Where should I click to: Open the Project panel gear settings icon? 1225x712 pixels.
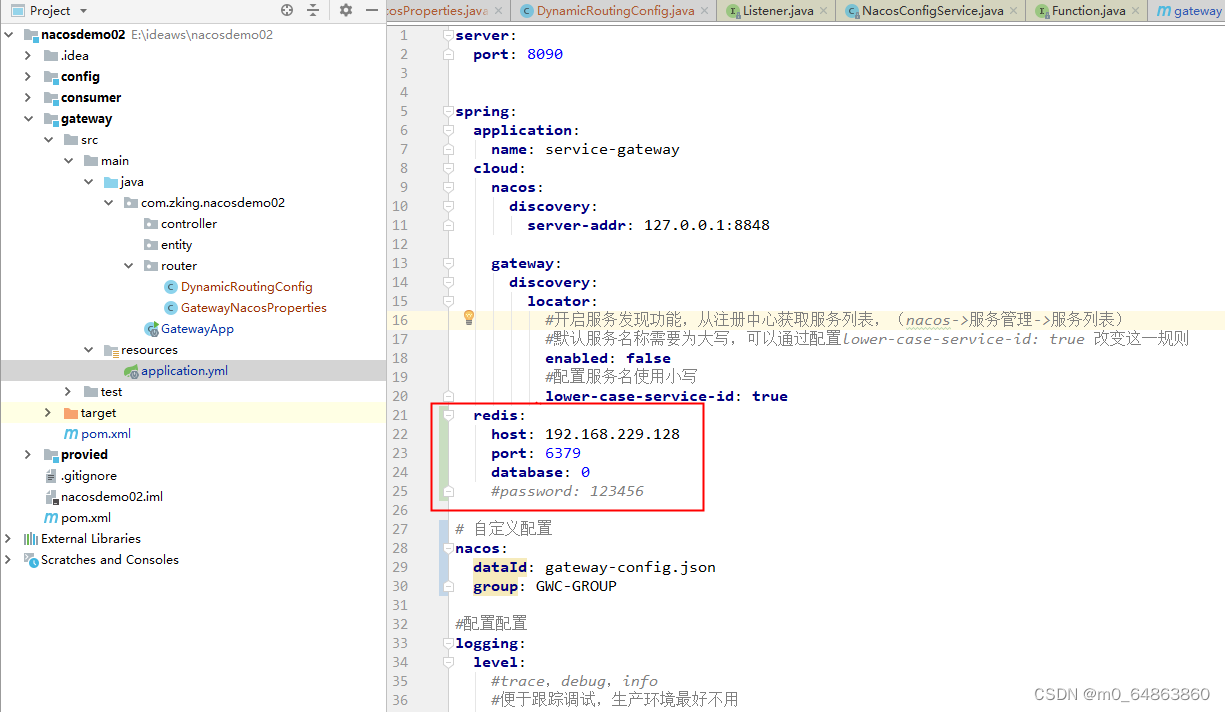click(x=346, y=10)
